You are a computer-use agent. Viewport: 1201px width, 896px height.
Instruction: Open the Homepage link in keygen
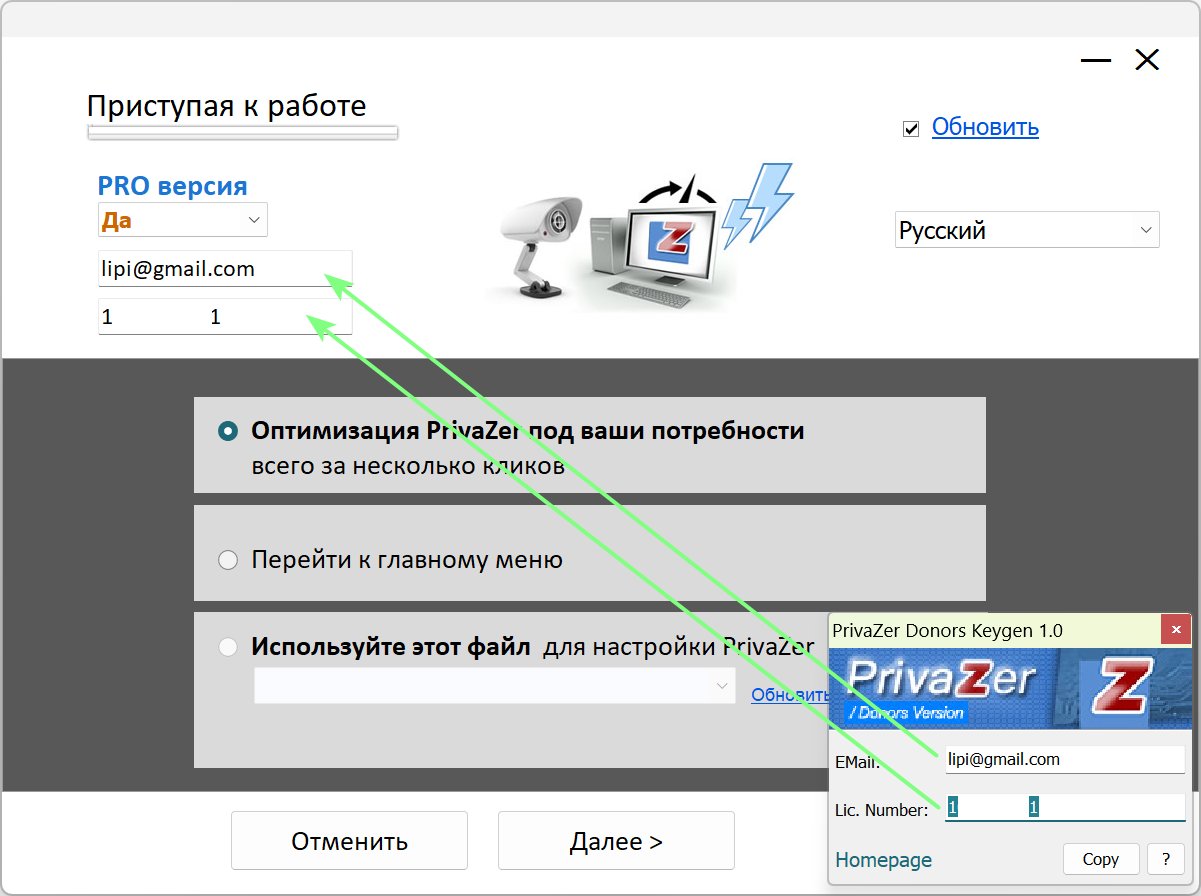pyautogui.click(x=883, y=860)
